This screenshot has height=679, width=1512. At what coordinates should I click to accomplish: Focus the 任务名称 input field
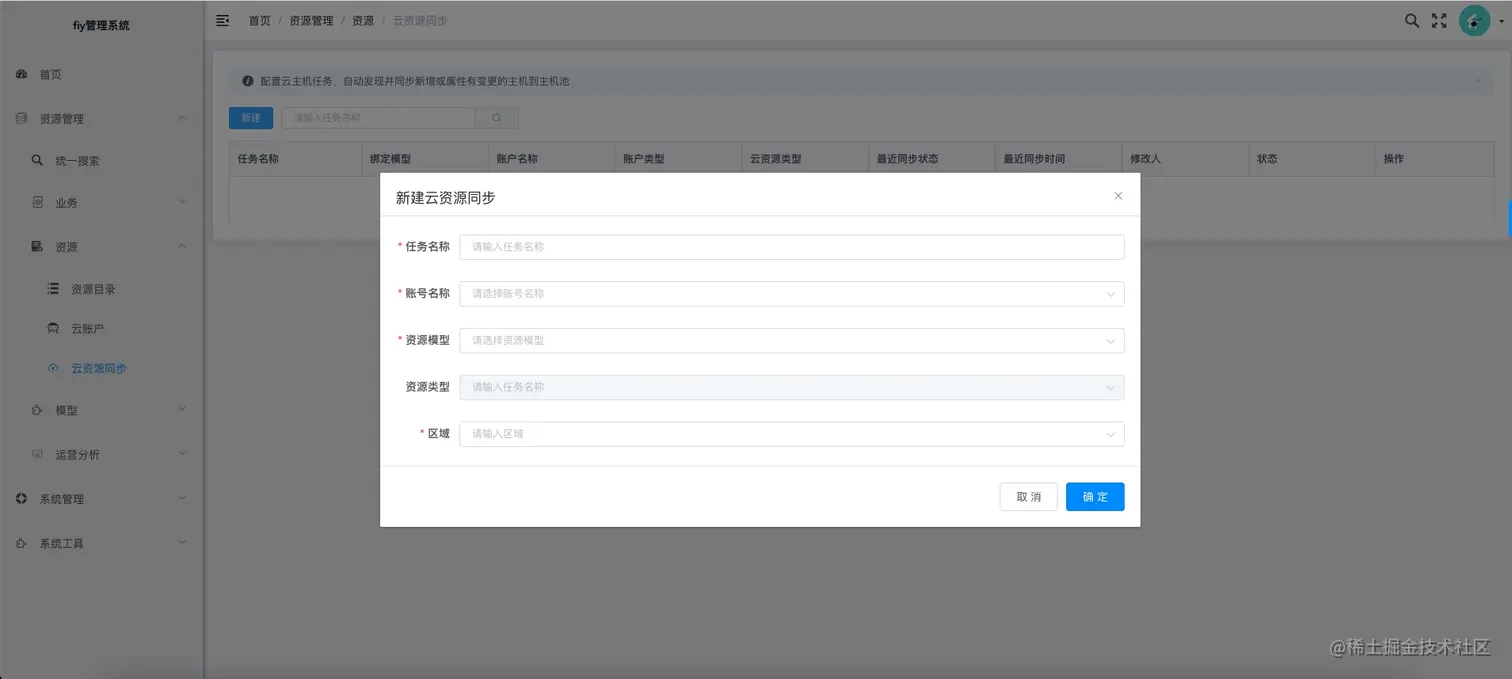pos(792,247)
